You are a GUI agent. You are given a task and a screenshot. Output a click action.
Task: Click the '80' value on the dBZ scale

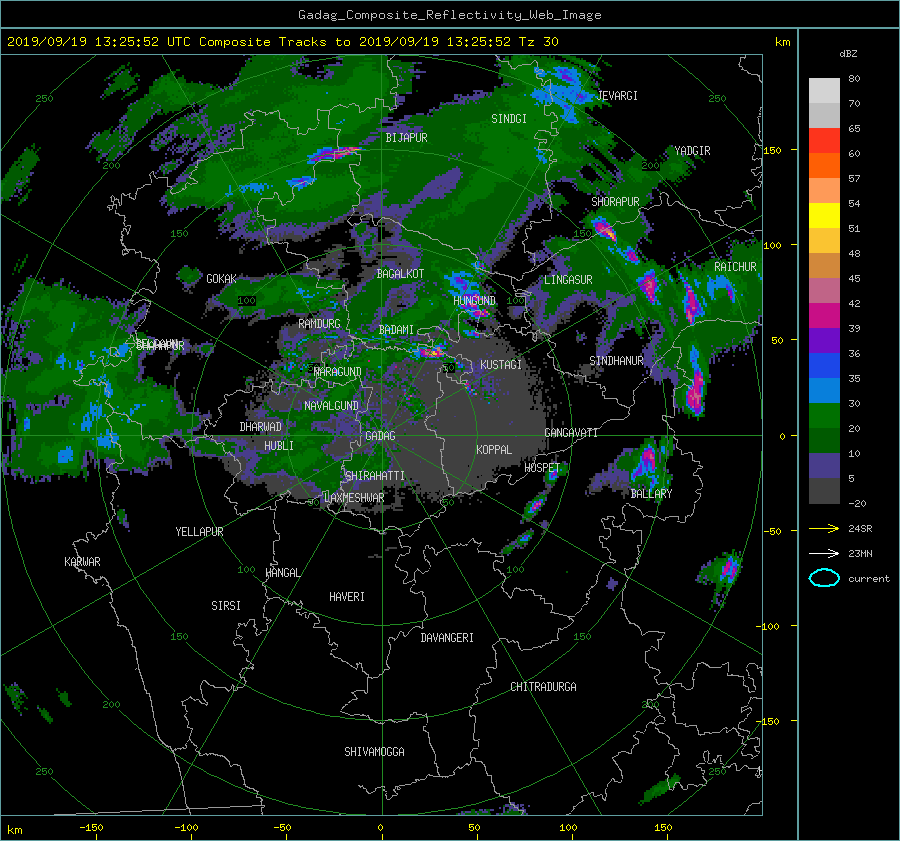(x=855, y=79)
